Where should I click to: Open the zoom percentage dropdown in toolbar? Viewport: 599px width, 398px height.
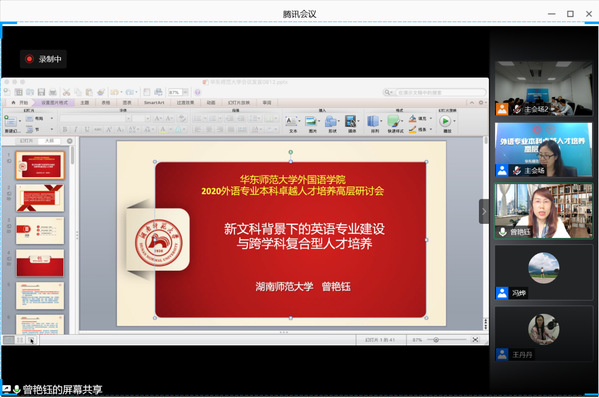pos(185,92)
